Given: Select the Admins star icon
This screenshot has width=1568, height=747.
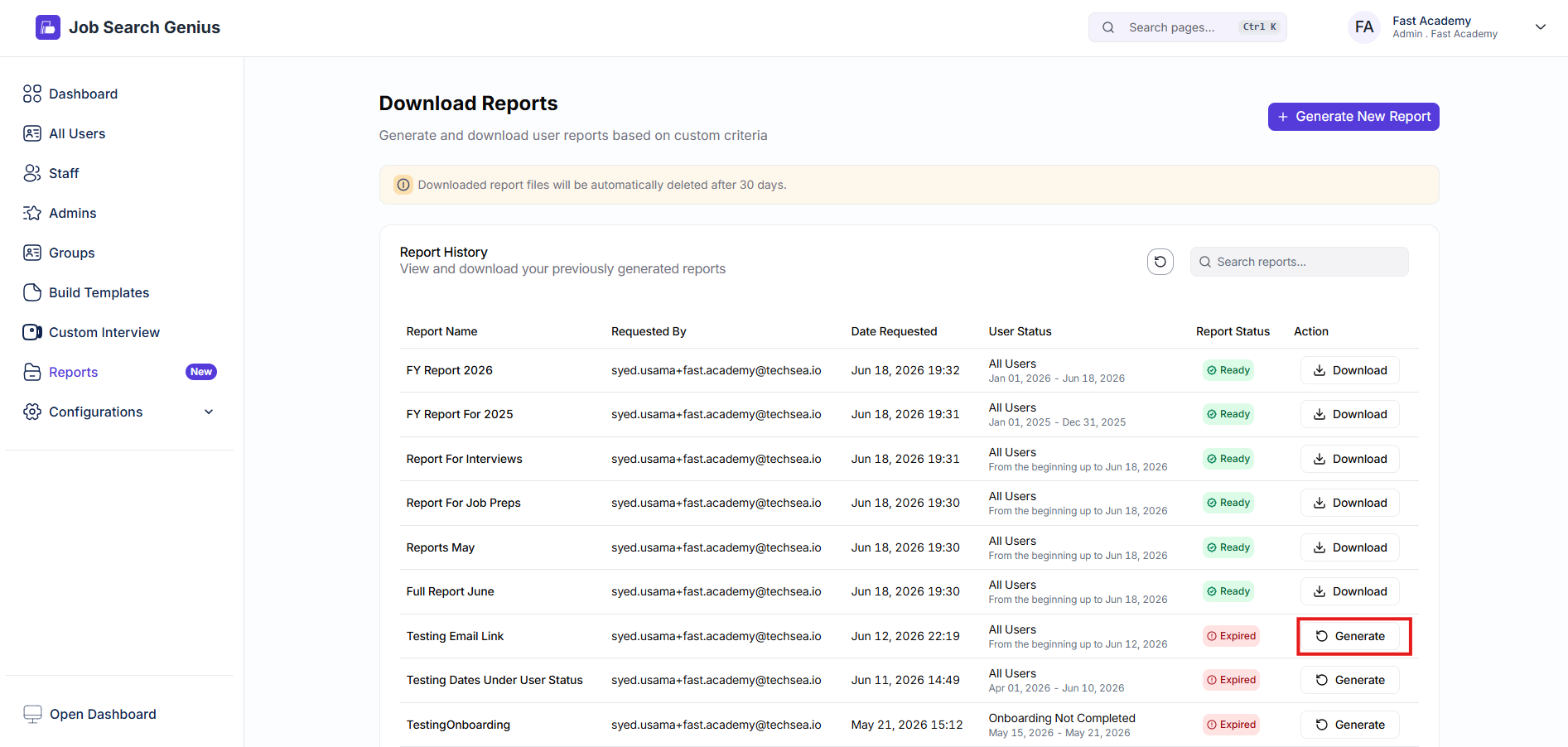Looking at the screenshot, I should tap(32, 213).
